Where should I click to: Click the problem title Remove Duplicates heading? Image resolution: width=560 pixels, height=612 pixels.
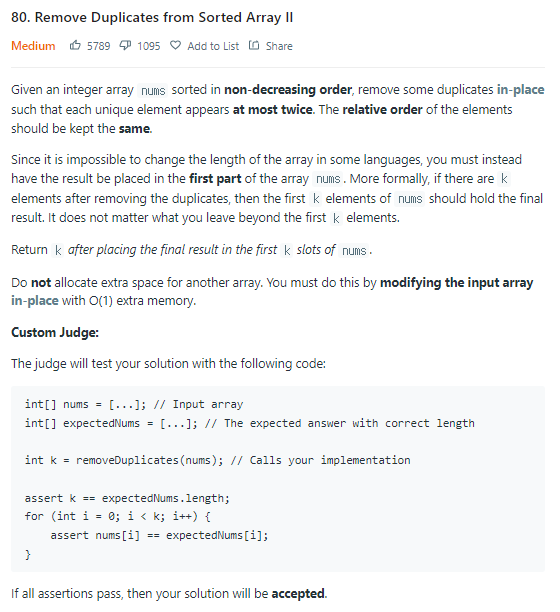pos(152,18)
